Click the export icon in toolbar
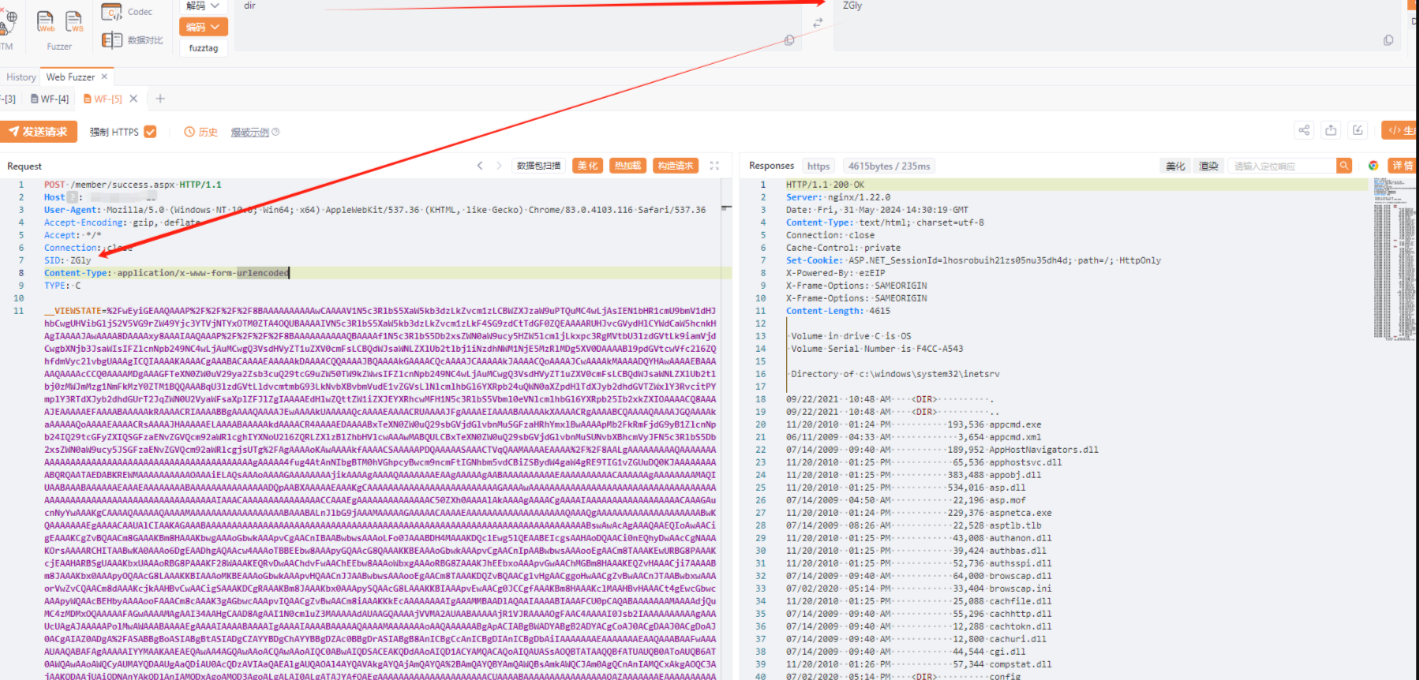The image size is (1419, 680). pyautogui.click(x=1331, y=130)
